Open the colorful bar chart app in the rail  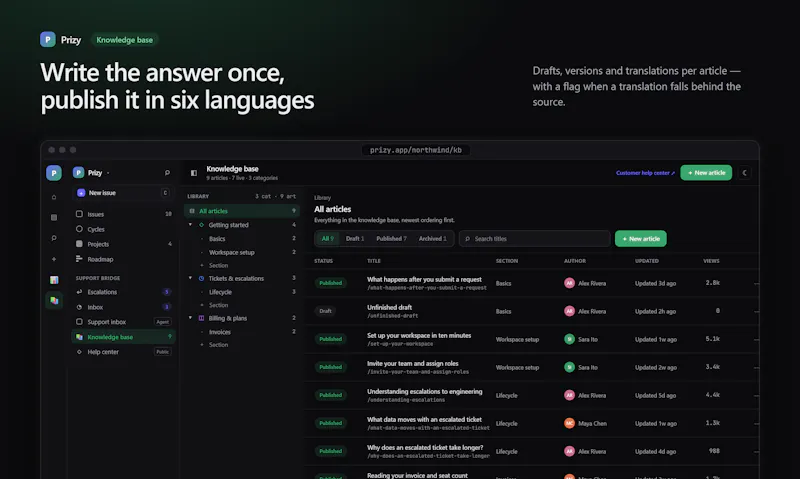point(54,280)
